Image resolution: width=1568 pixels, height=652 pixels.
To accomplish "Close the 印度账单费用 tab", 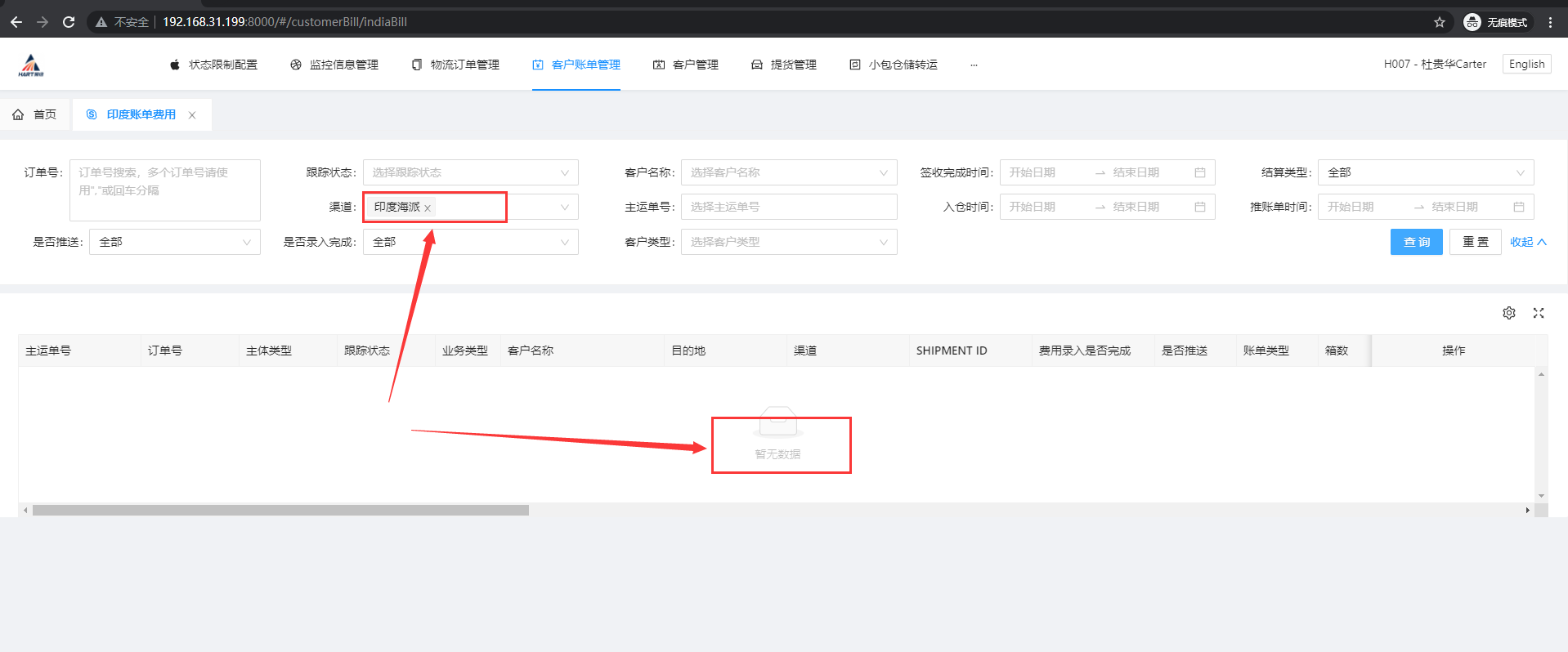I will tap(192, 115).
